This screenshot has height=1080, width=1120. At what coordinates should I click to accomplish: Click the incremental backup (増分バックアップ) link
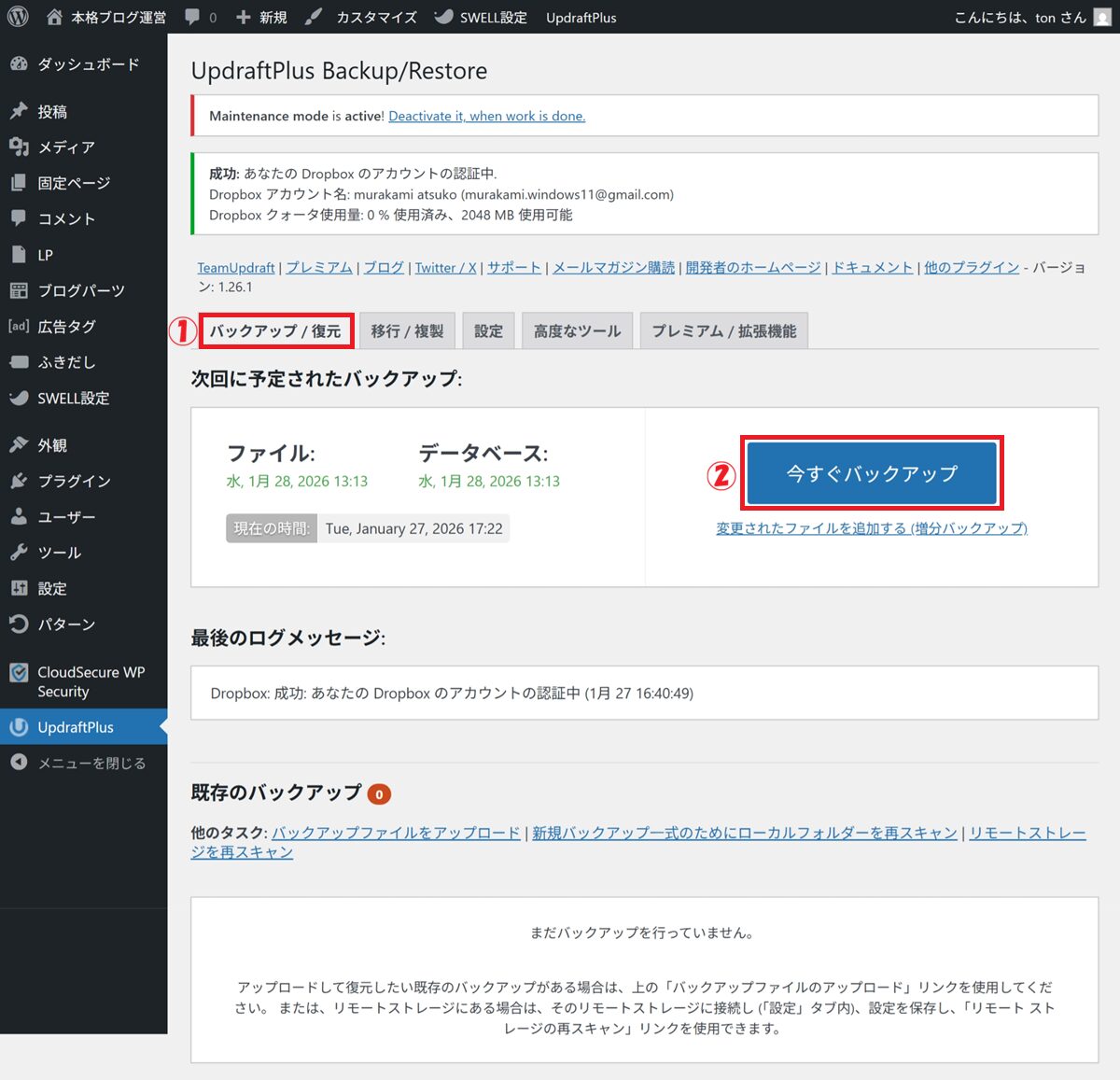pos(871,528)
